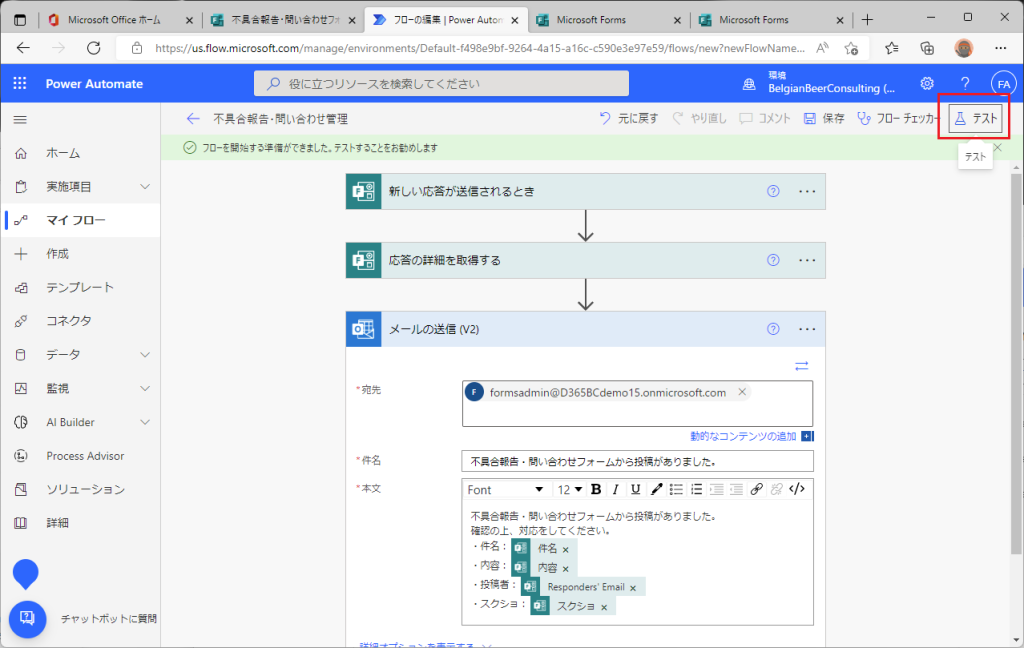
Task: Open ellipsis menu for メールの送信 (V2) step
Action: pyautogui.click(x=807, y=329)
